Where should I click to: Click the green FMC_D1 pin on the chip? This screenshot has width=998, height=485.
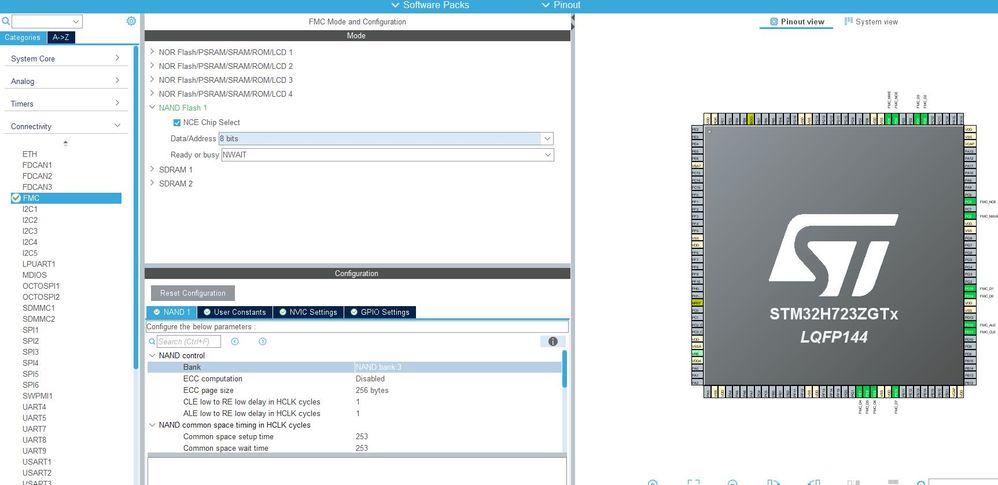969,288
